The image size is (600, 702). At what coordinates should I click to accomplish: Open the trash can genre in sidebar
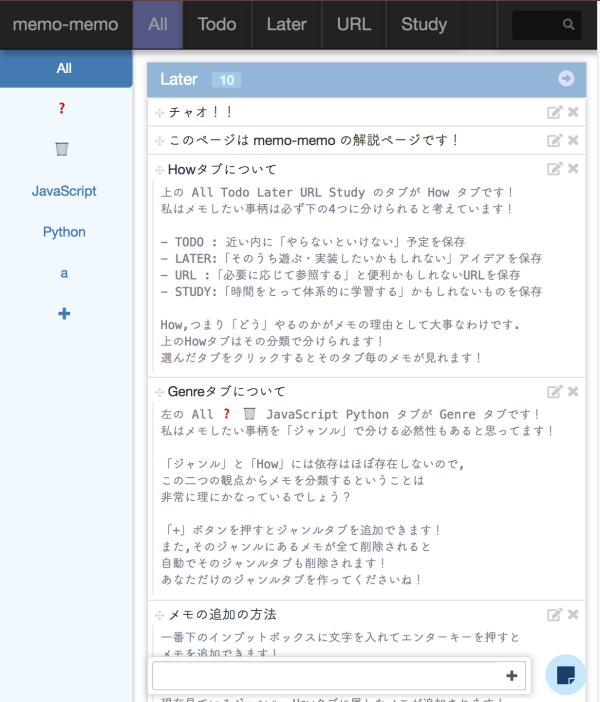click(x=62, y=149)
